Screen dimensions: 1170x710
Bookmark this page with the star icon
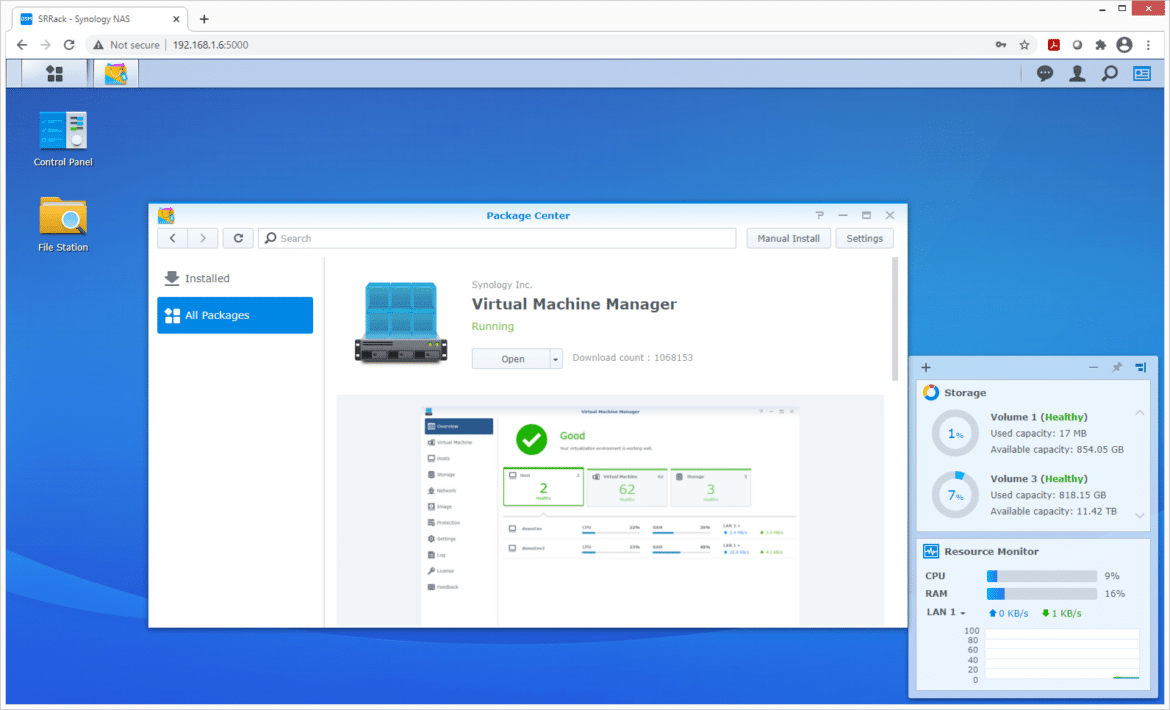coord(1024,45)
